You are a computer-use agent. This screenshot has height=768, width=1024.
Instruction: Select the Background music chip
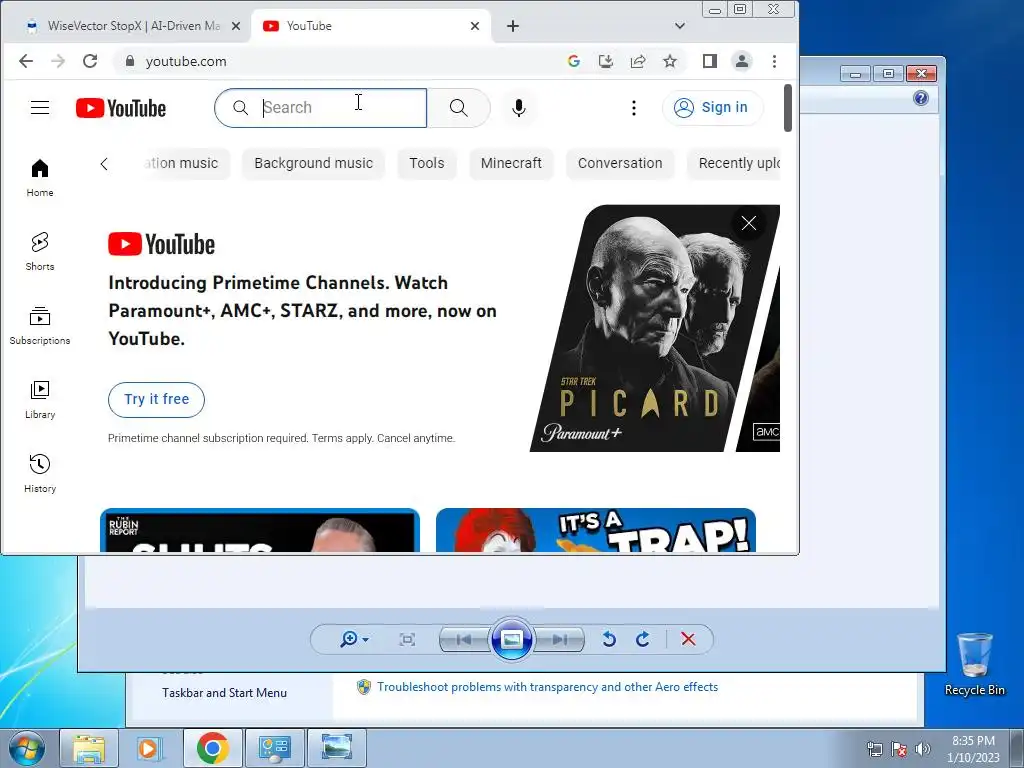pos(313,163)
